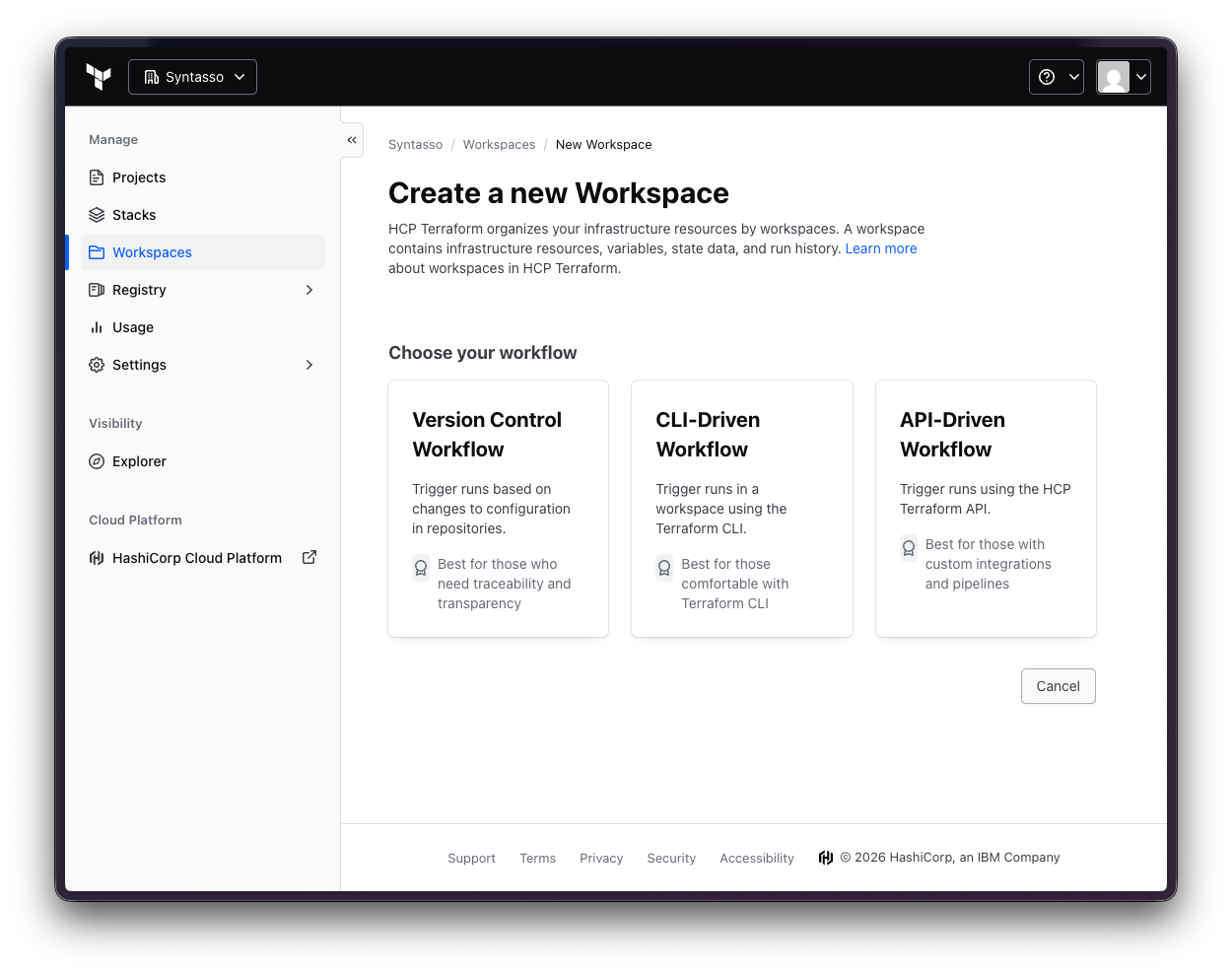Screen dimensions: 1232x974
Task: Open the Syntasso organization dropdown
Action: (x=192, y=76)
